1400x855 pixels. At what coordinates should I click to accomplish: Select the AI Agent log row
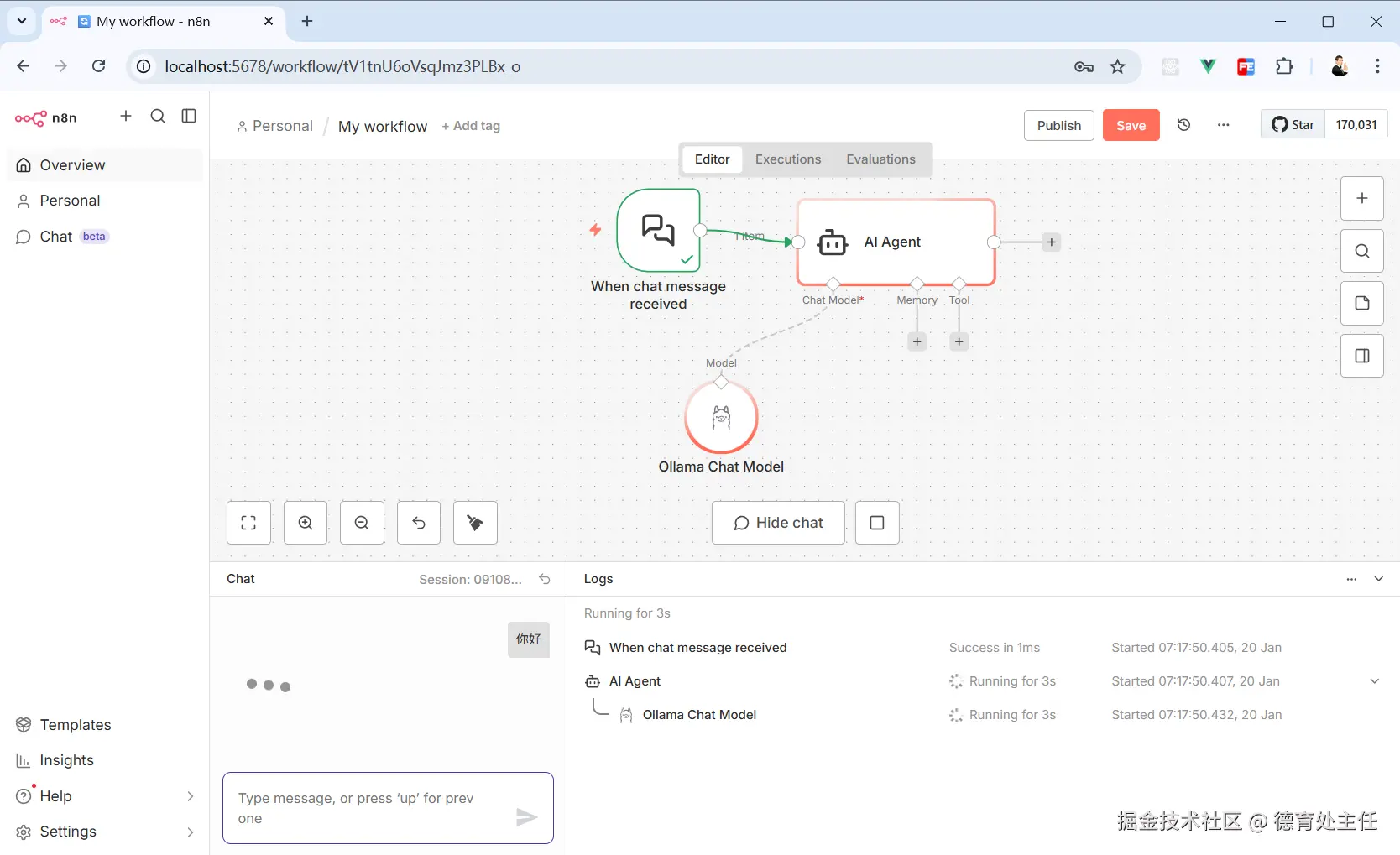coord(983,681)
